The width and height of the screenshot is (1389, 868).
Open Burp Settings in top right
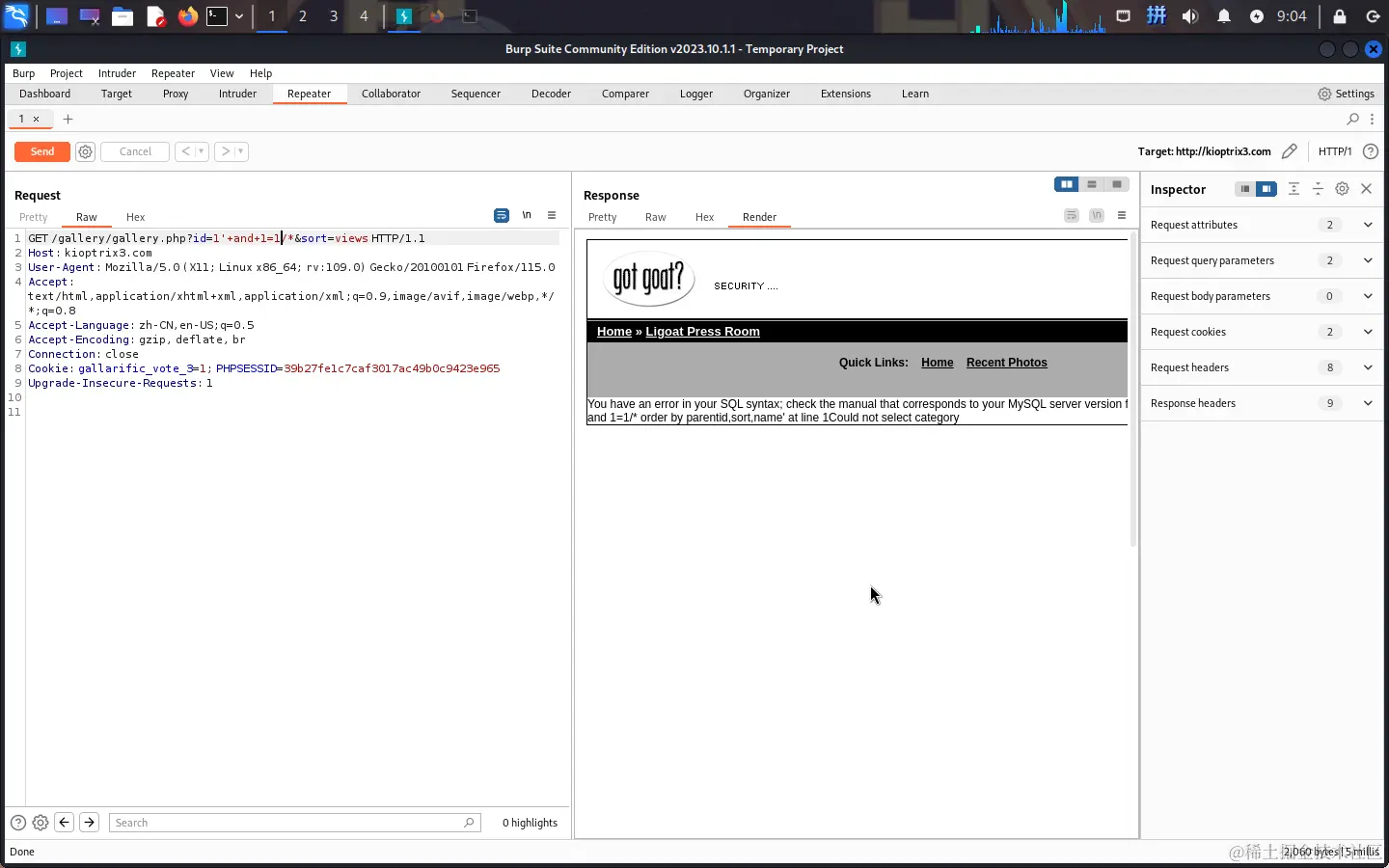[1347, 94]
